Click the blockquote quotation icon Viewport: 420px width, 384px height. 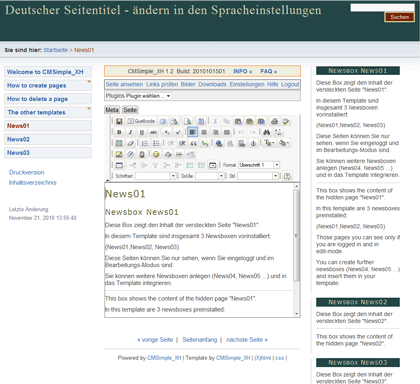pyautogui.click(x=193, y=143)
